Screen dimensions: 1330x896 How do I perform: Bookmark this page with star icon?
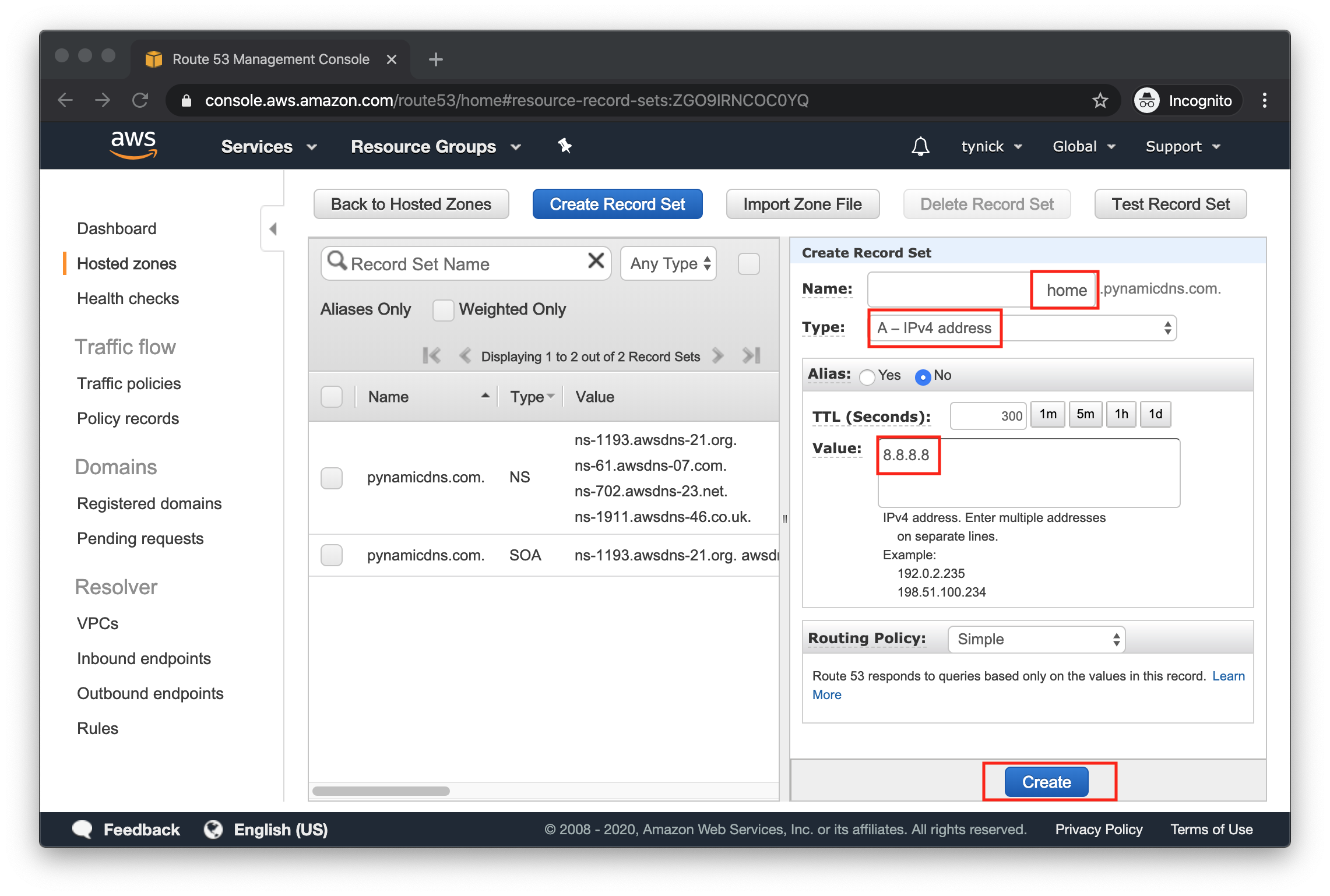[x=1100, y=100]
